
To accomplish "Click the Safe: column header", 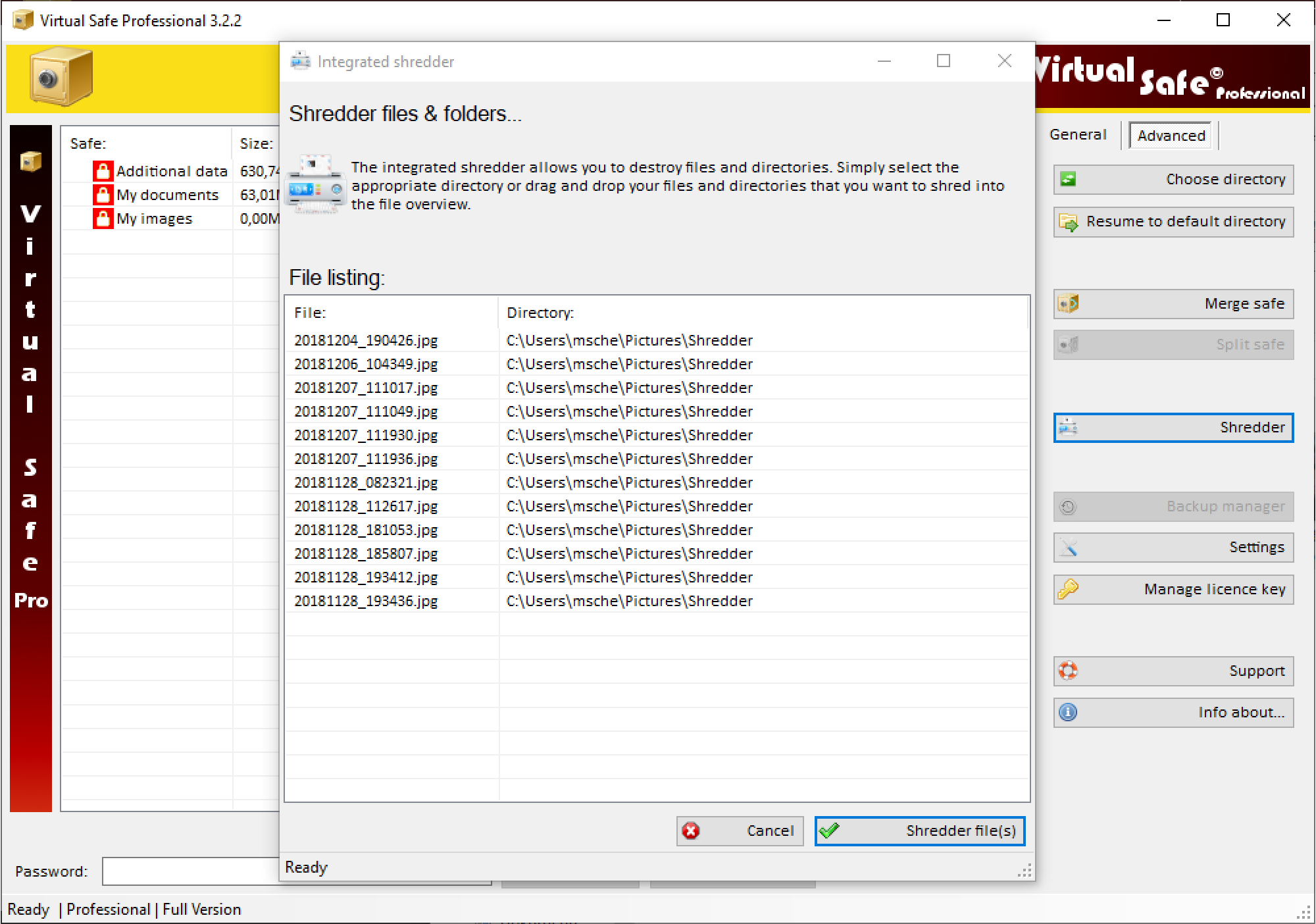I will click(x=147, y=143).
